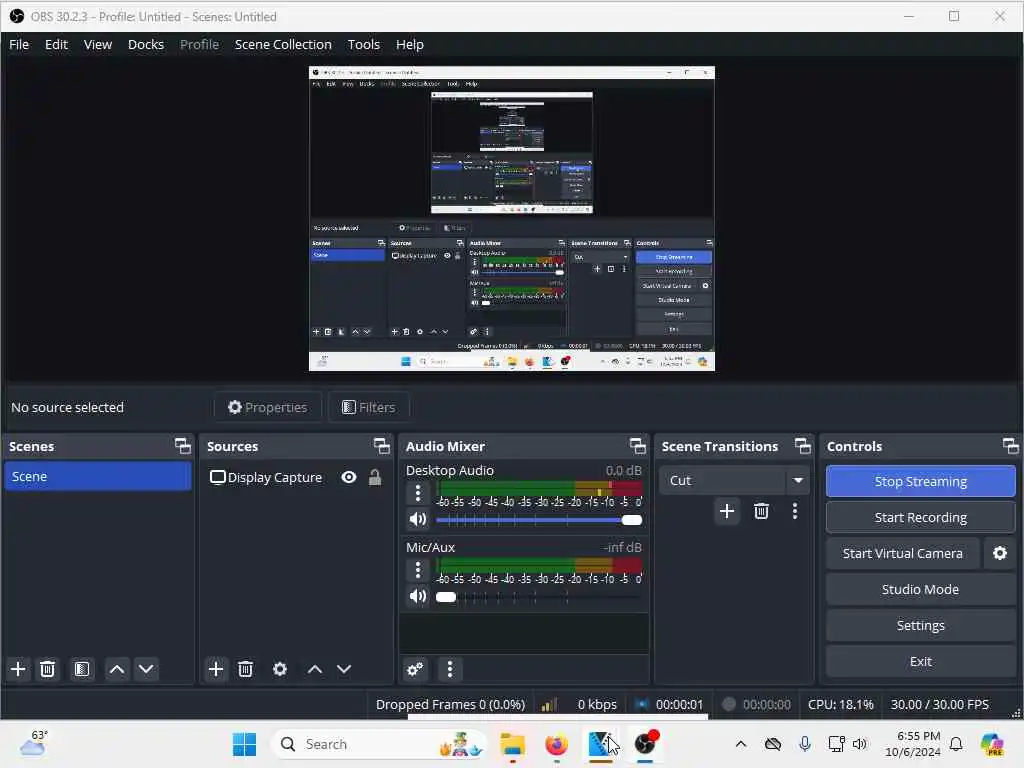The height and width of the screenshot is (768, 1024).
Task: Open the Help menu
Action: tap(409, 44)
